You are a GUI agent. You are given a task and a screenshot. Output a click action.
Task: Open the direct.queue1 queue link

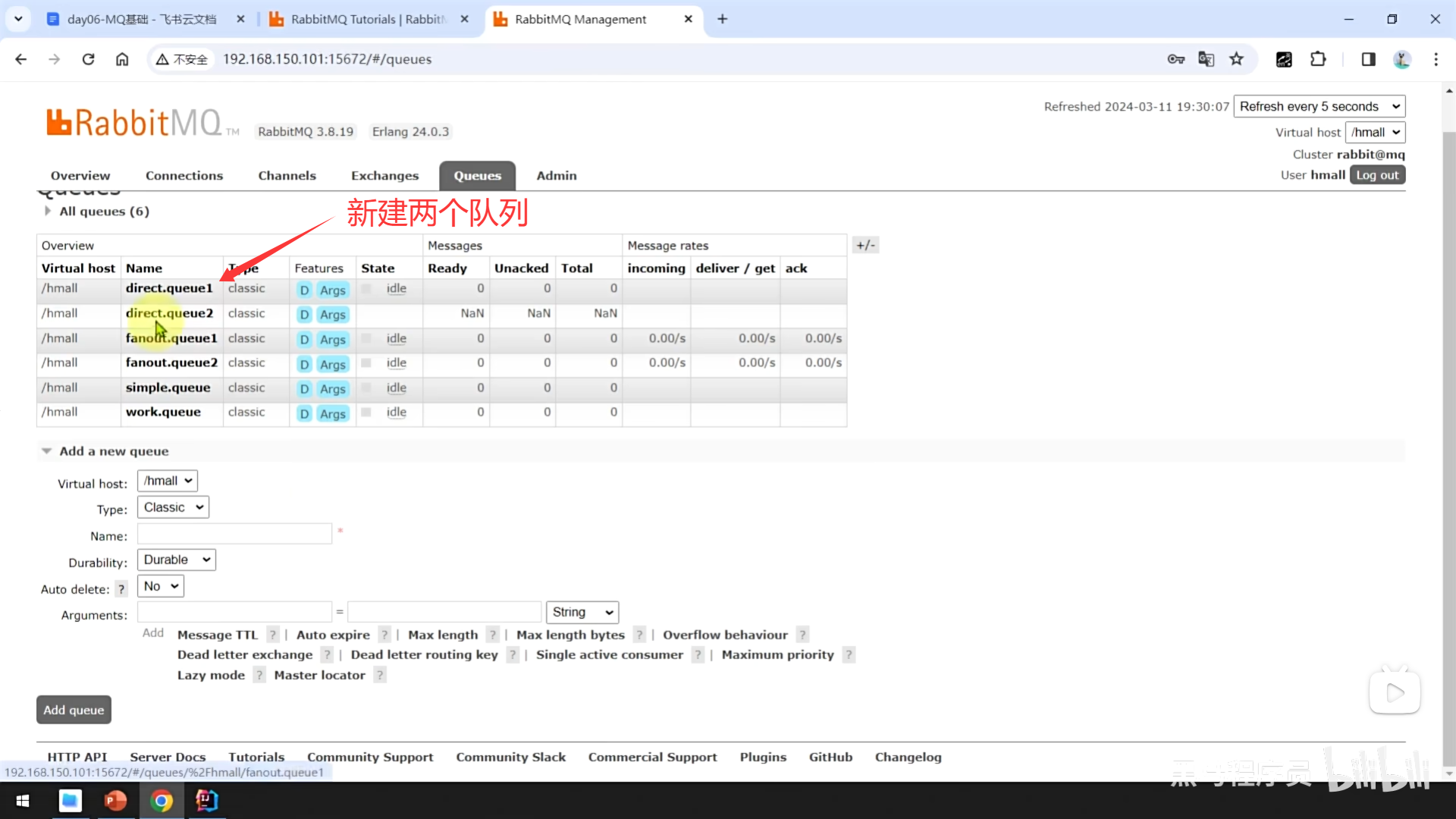click(168, 288)
